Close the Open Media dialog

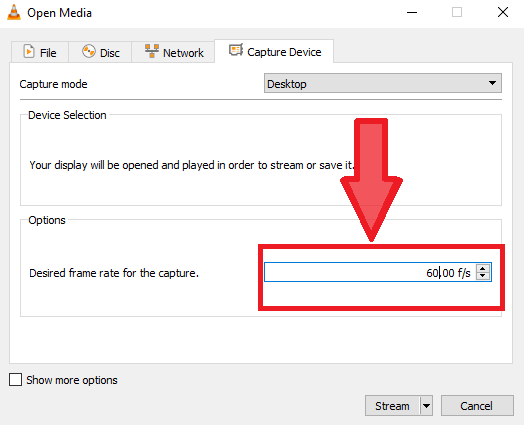point(503,13)
